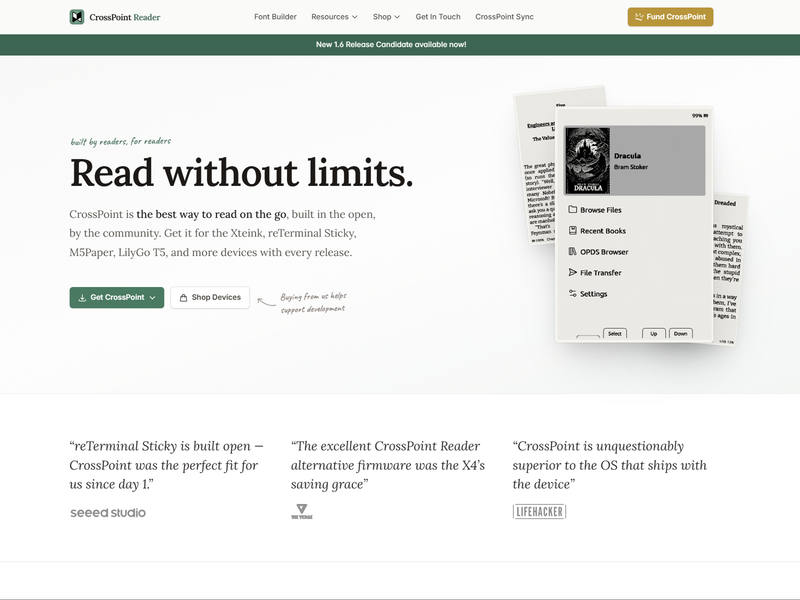Click the OPDS Browser icon

(x=572, y=252)
